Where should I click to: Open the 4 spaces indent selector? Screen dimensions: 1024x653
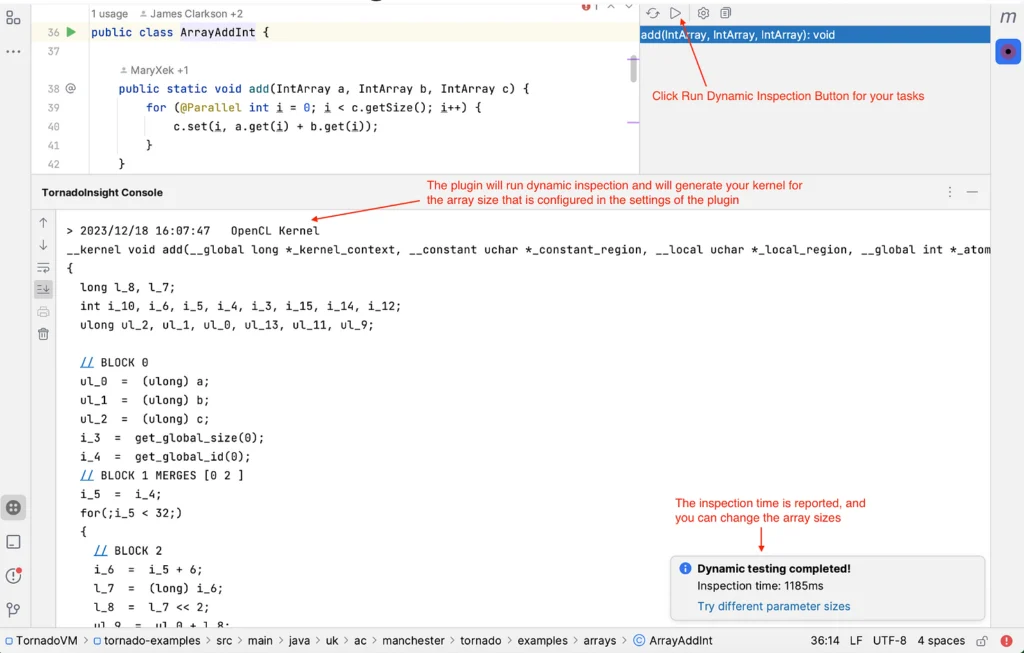coord(941,641)
